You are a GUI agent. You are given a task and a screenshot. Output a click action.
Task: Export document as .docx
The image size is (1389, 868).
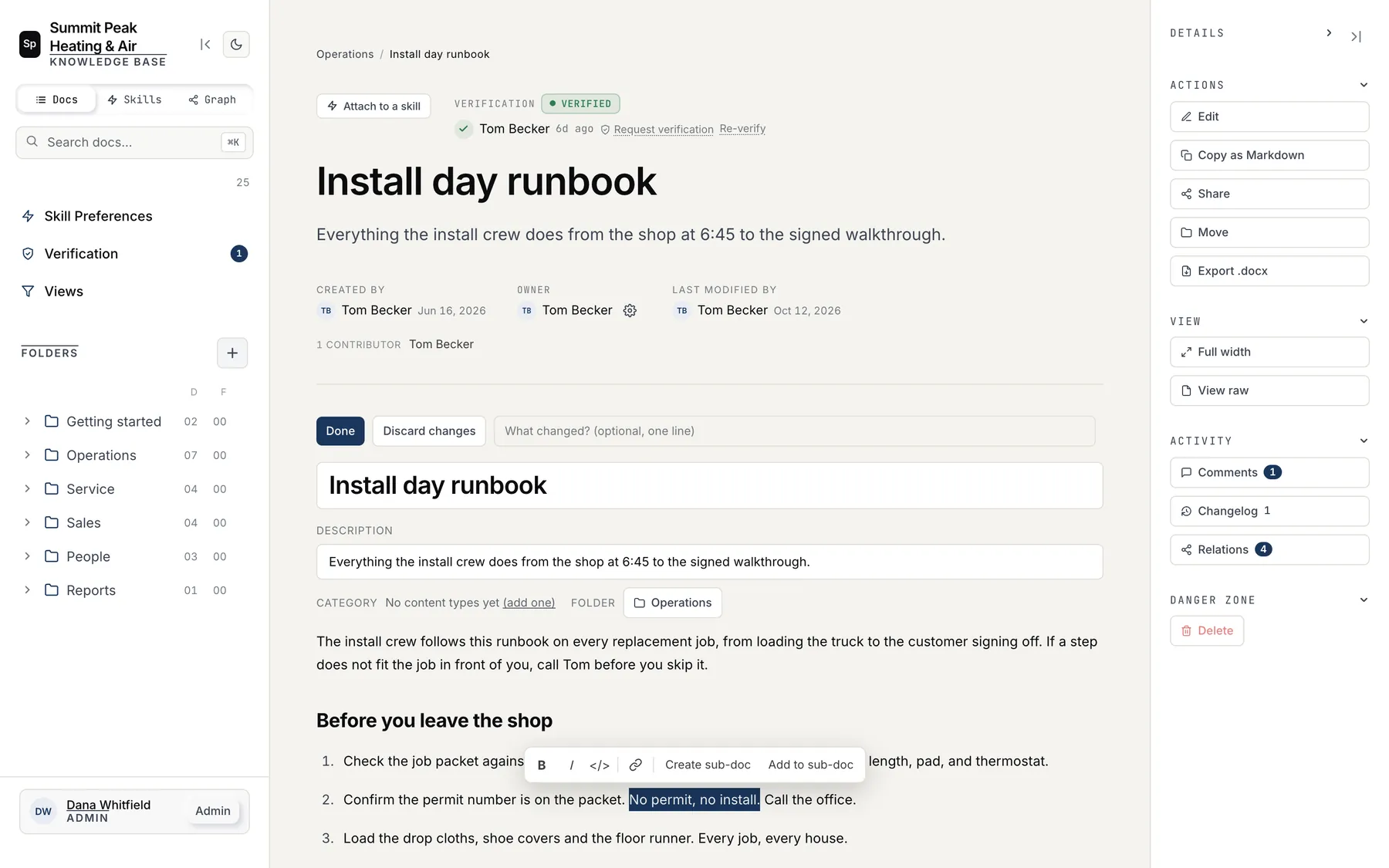[x=1269, y=271]
